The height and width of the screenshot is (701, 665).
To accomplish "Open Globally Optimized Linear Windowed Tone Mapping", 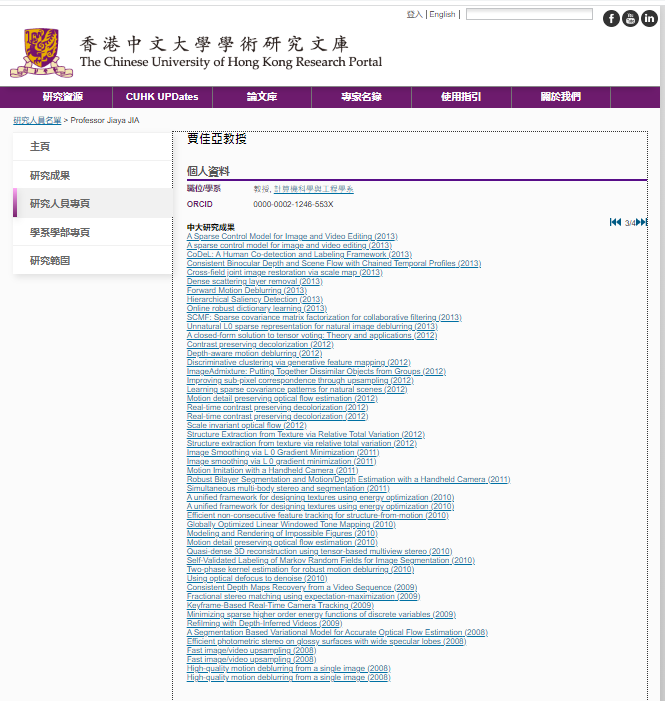I will coord(291,524).
